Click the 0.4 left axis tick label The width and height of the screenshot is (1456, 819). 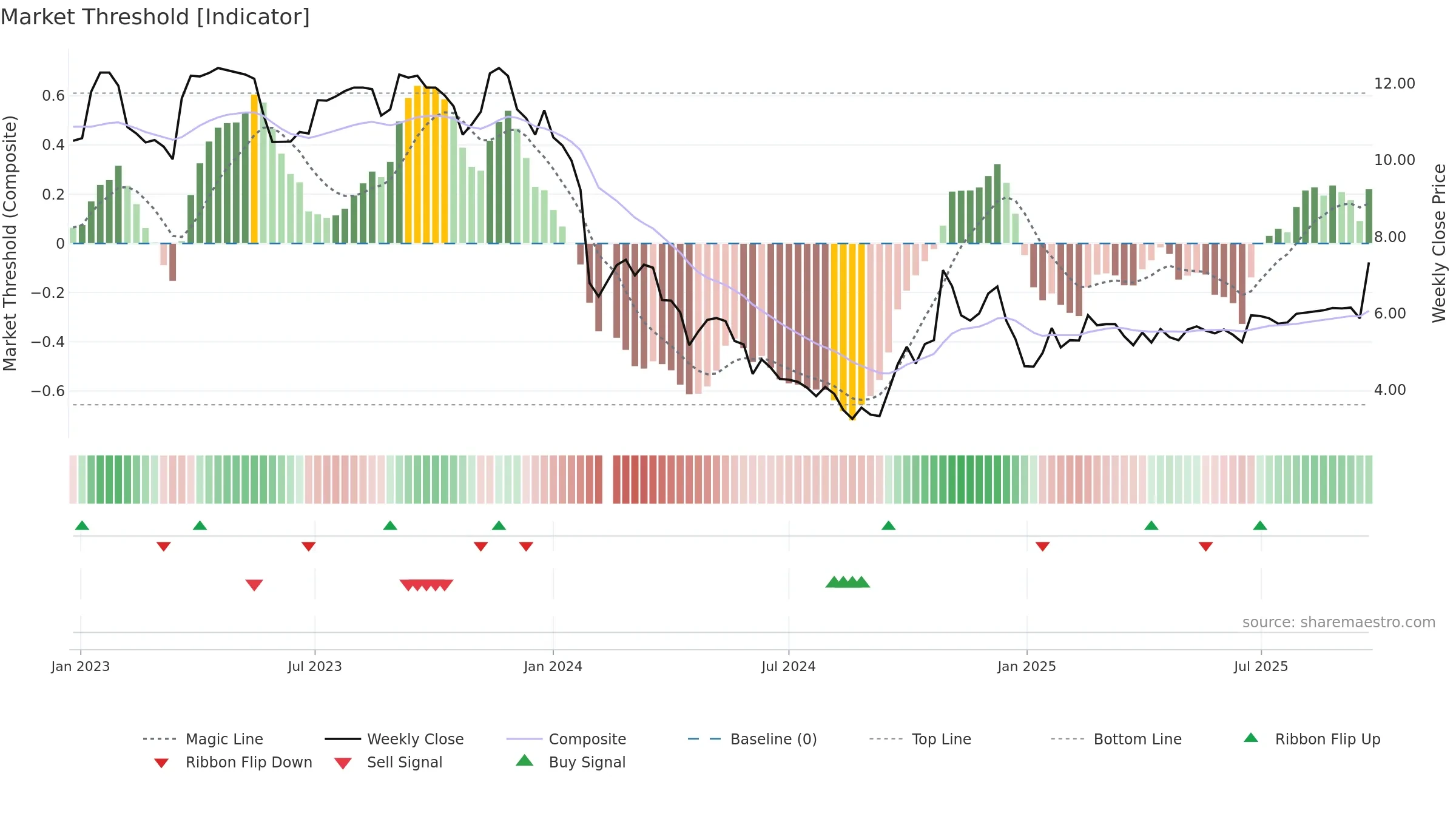point(53,145)
